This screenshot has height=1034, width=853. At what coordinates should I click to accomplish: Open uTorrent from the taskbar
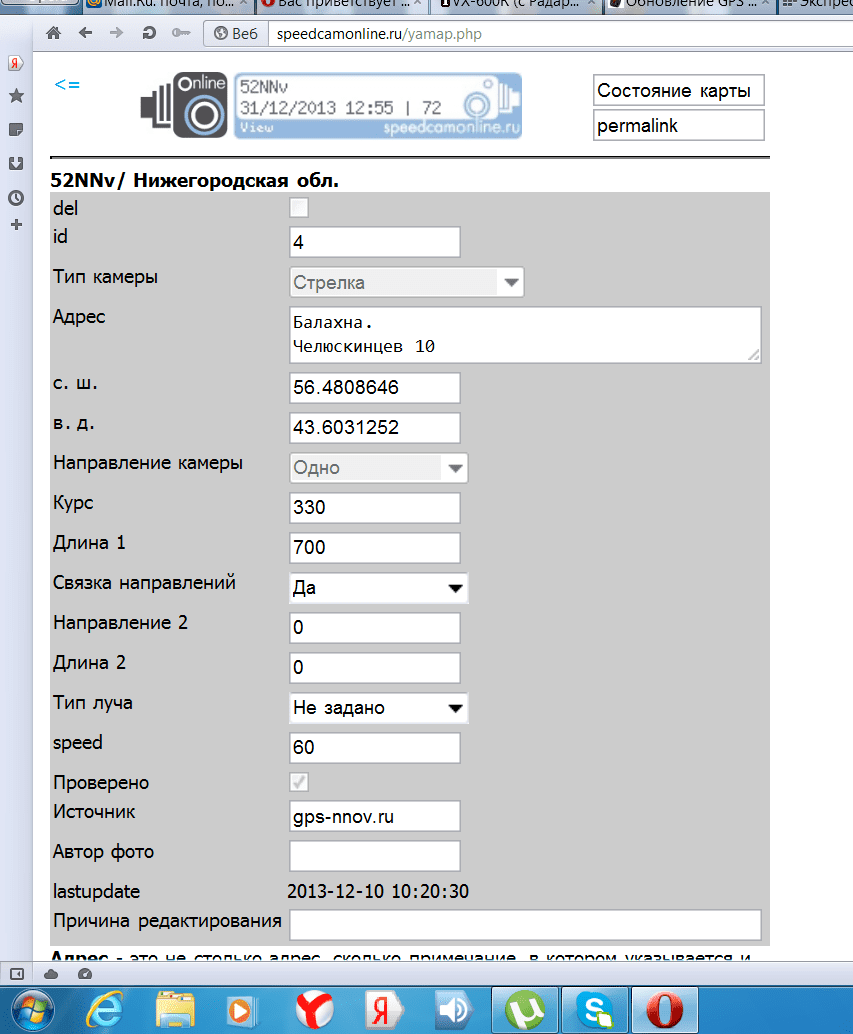point(525,1010)
